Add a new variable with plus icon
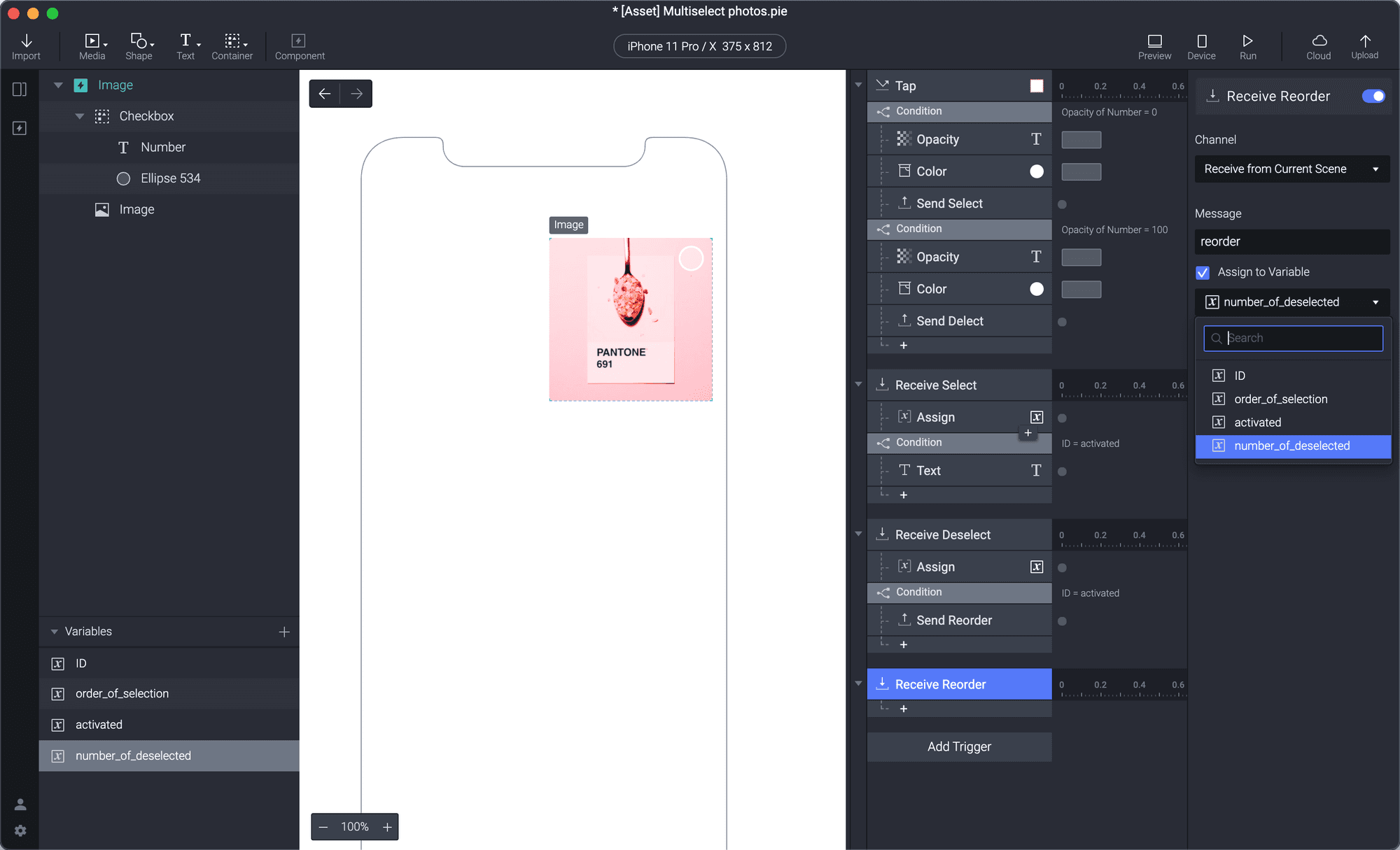This screenshot has width=1400, height=850. point(284,632)
